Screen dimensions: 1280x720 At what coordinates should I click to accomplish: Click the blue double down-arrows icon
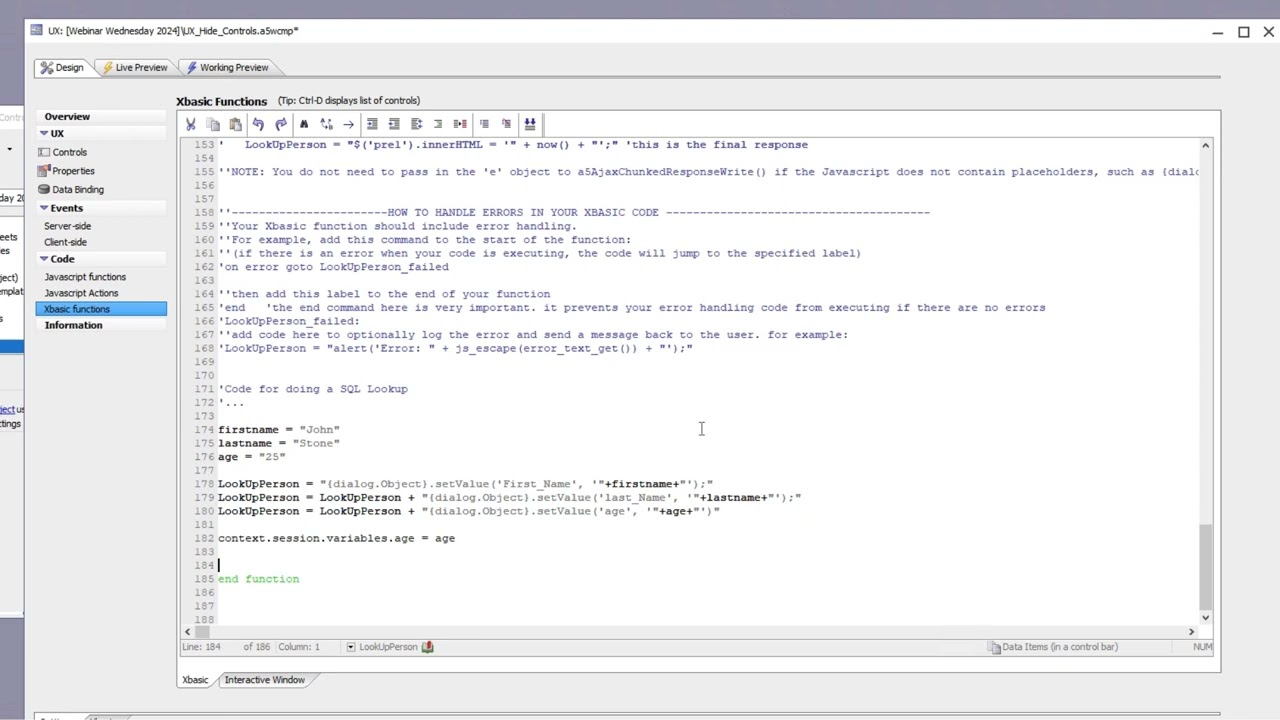pos(530,124)
